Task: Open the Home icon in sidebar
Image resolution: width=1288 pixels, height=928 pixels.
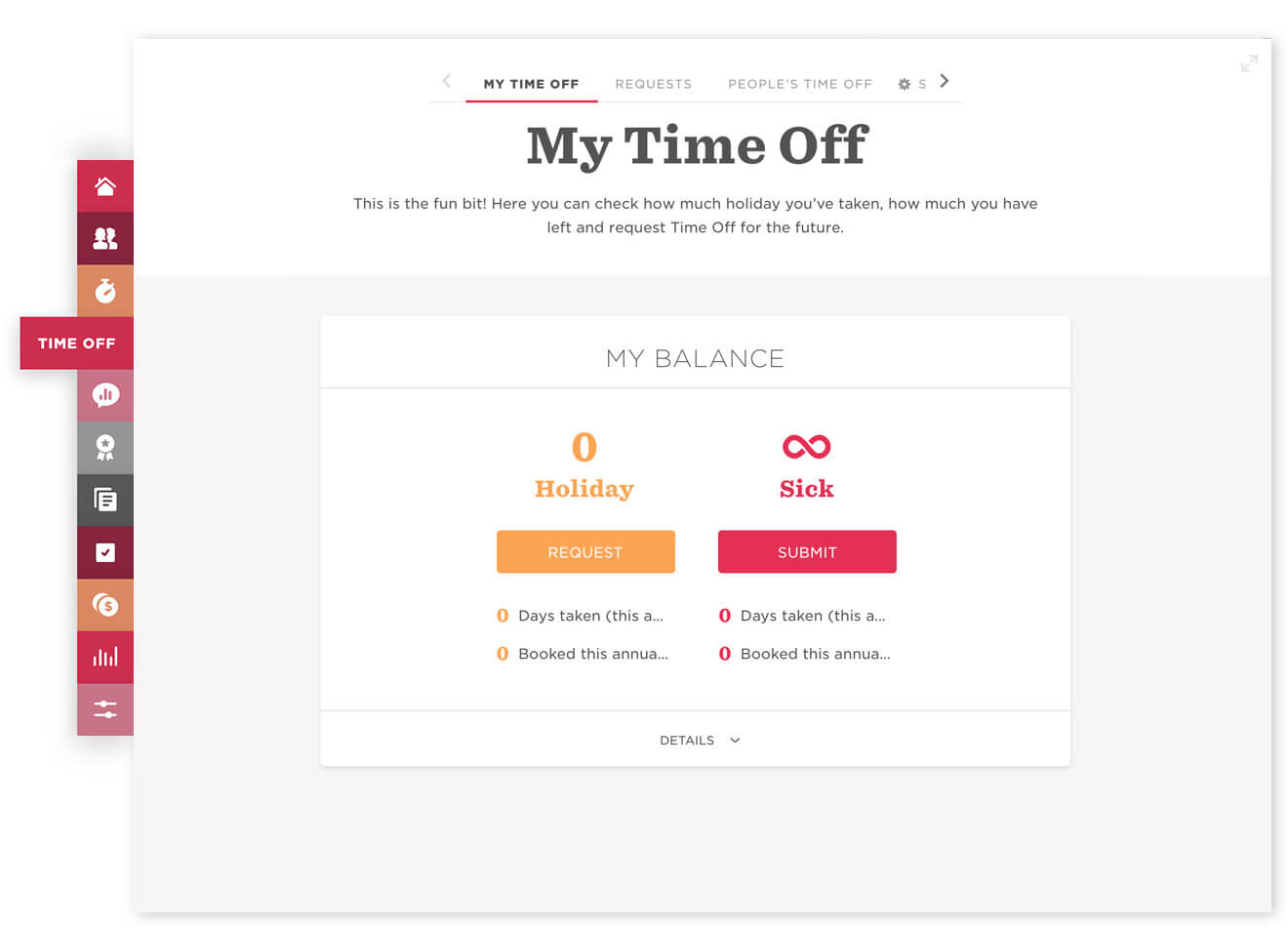Action: pos(105,186)
